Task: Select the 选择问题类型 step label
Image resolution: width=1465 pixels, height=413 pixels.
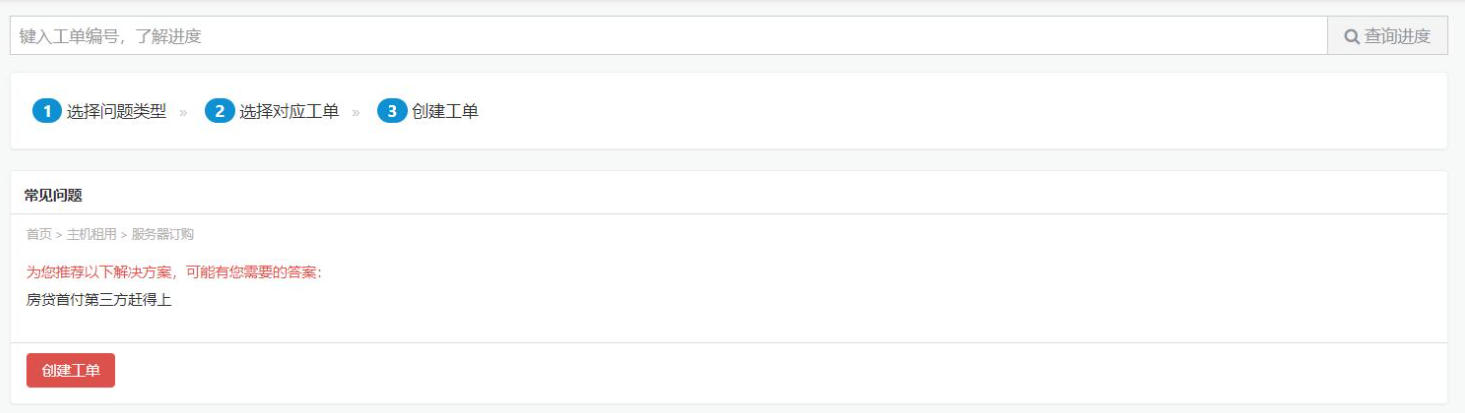Action: pyautogui.click(x=116, y=111)
